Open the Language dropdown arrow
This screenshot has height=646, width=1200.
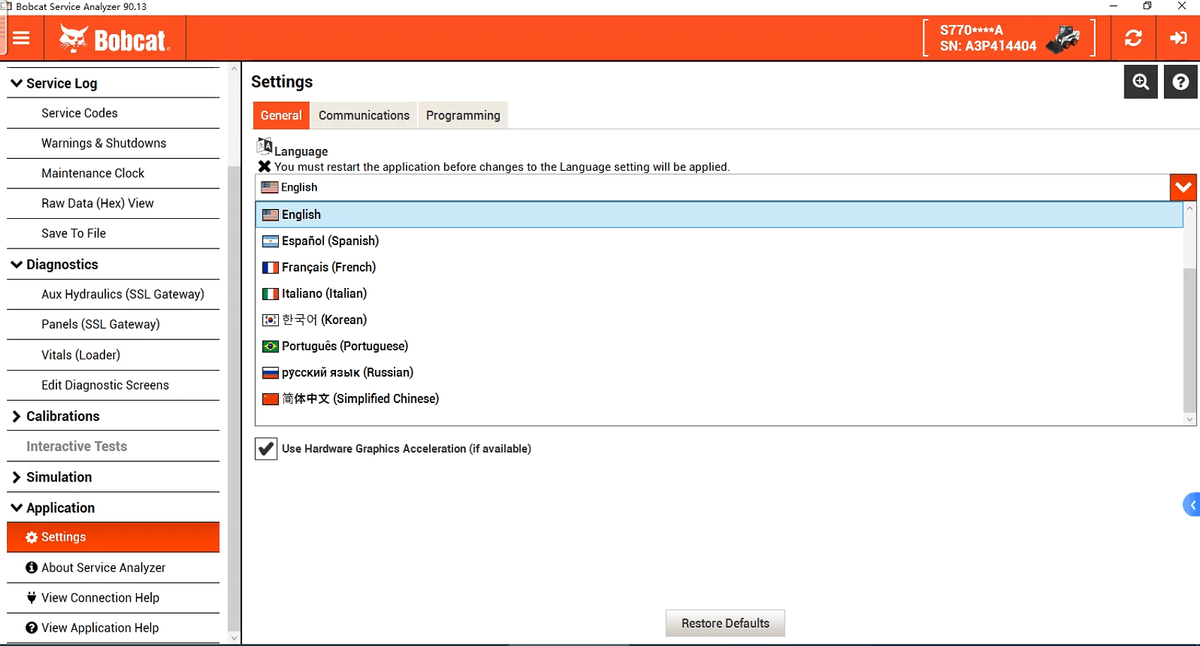[x=1183, y=187]
